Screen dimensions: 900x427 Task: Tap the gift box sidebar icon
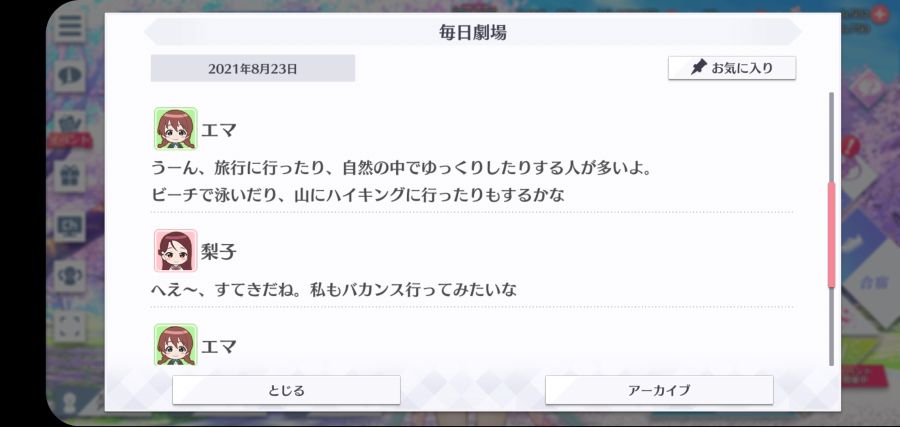pos(70,176)
